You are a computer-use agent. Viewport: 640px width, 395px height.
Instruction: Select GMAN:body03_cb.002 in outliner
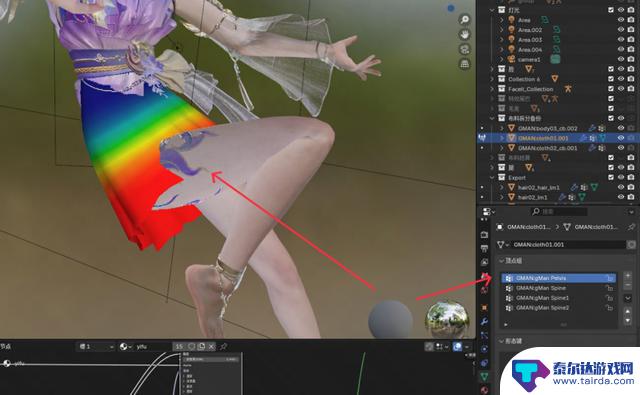547,128
